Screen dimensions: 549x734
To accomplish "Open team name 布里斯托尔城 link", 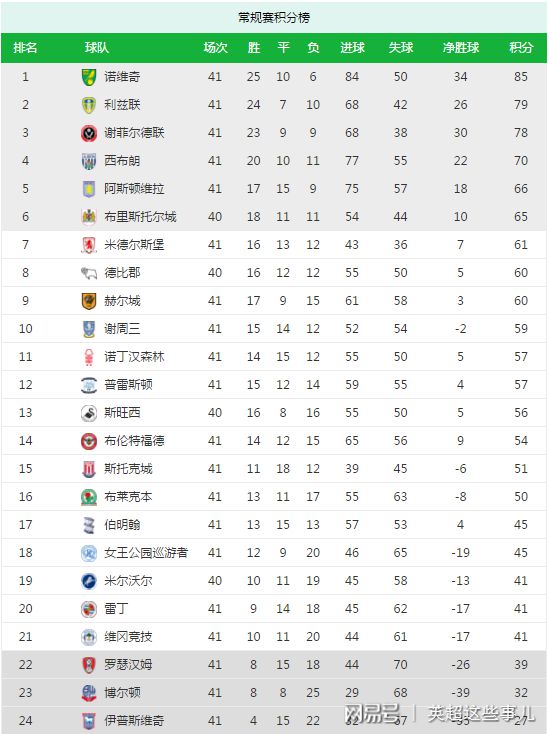I will 140,217.
